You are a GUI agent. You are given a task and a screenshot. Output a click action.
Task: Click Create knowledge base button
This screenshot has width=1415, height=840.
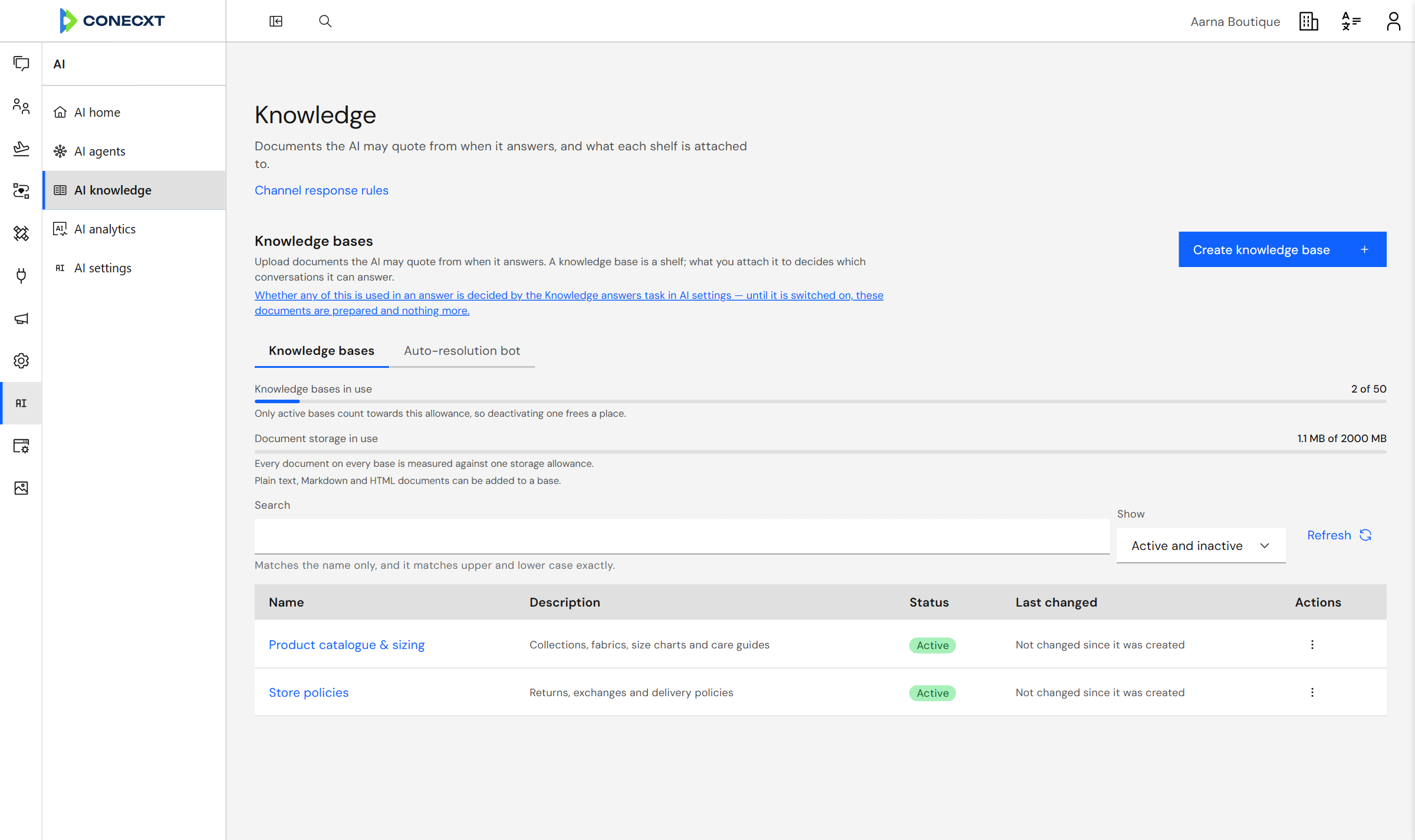point(1282,249)
